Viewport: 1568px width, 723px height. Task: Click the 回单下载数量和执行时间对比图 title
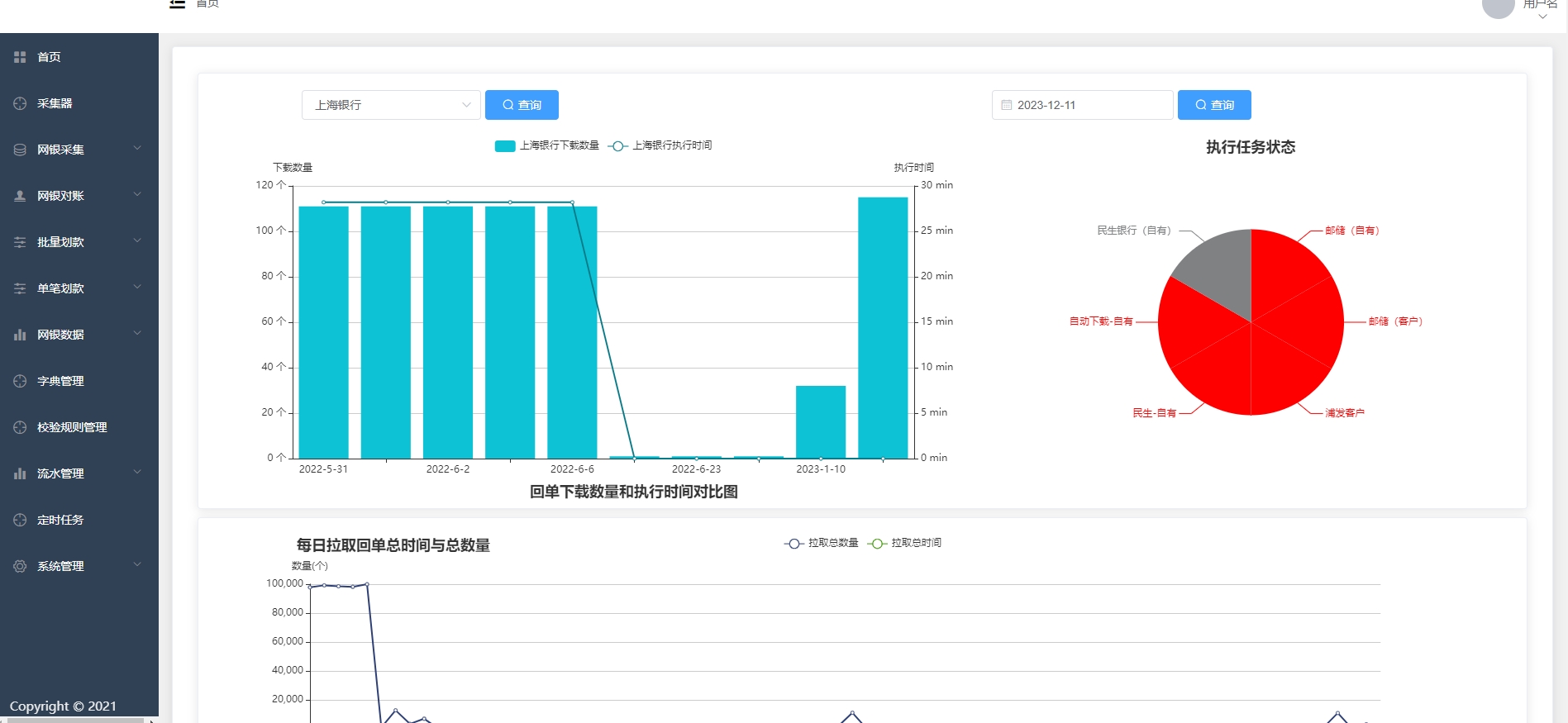634,492
